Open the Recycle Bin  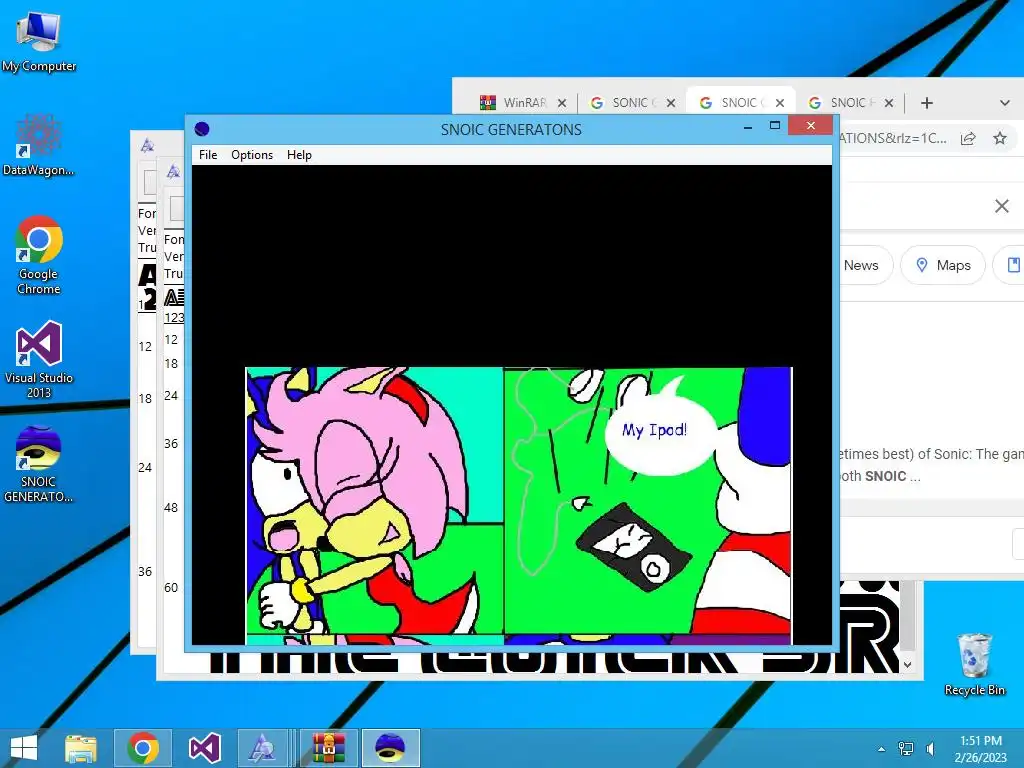974,664
